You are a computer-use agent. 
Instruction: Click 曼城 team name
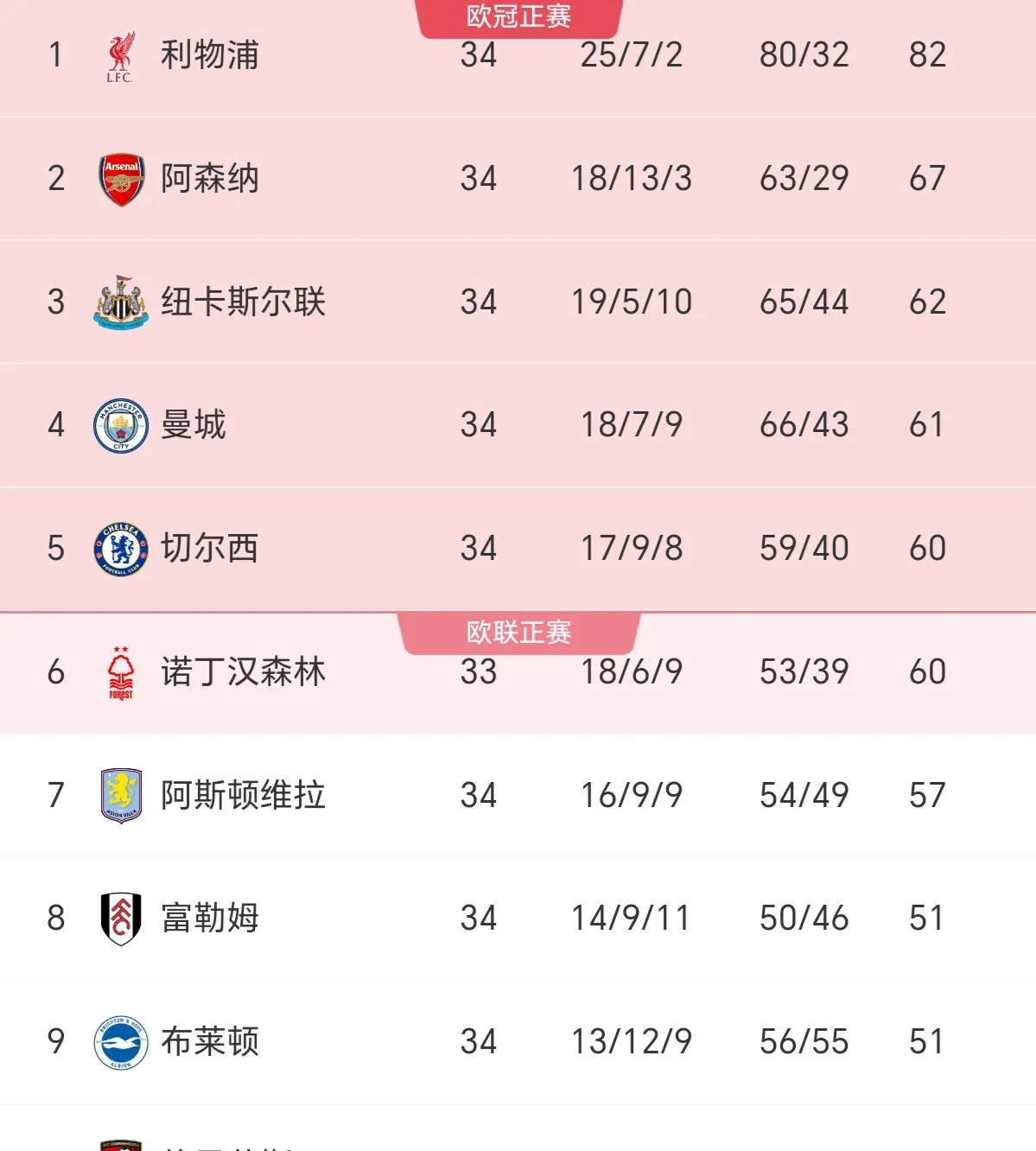coord(194,425)
